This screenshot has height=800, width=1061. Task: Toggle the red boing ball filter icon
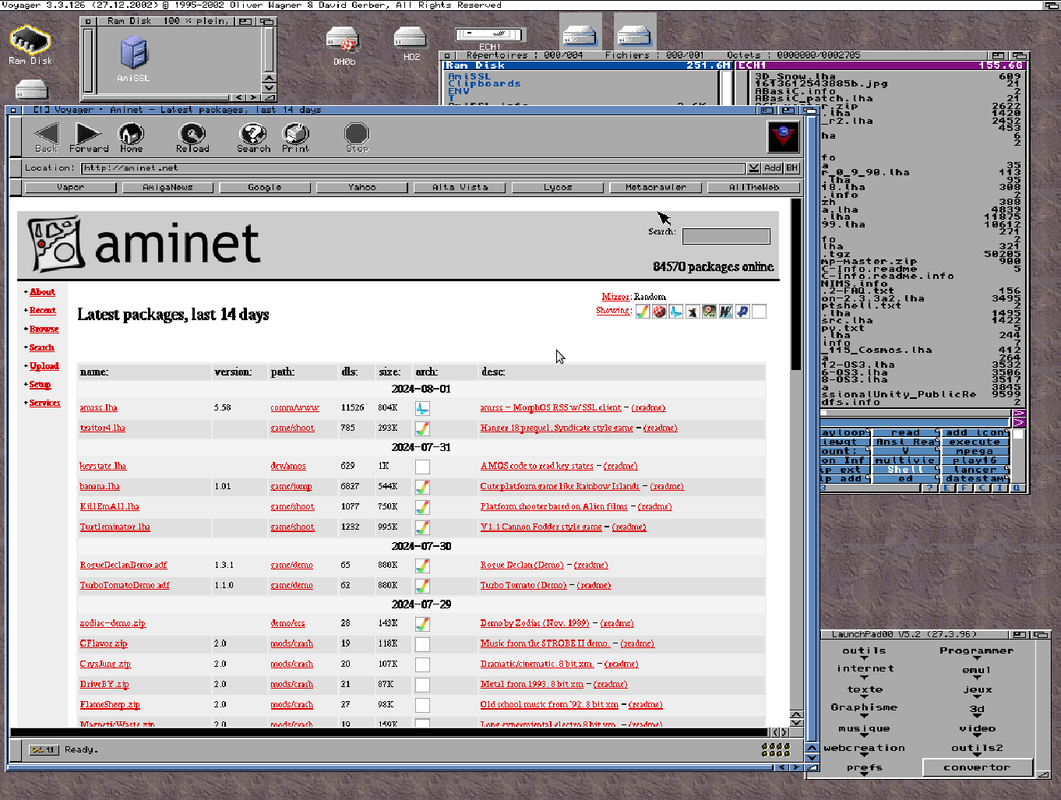[659, 311]
